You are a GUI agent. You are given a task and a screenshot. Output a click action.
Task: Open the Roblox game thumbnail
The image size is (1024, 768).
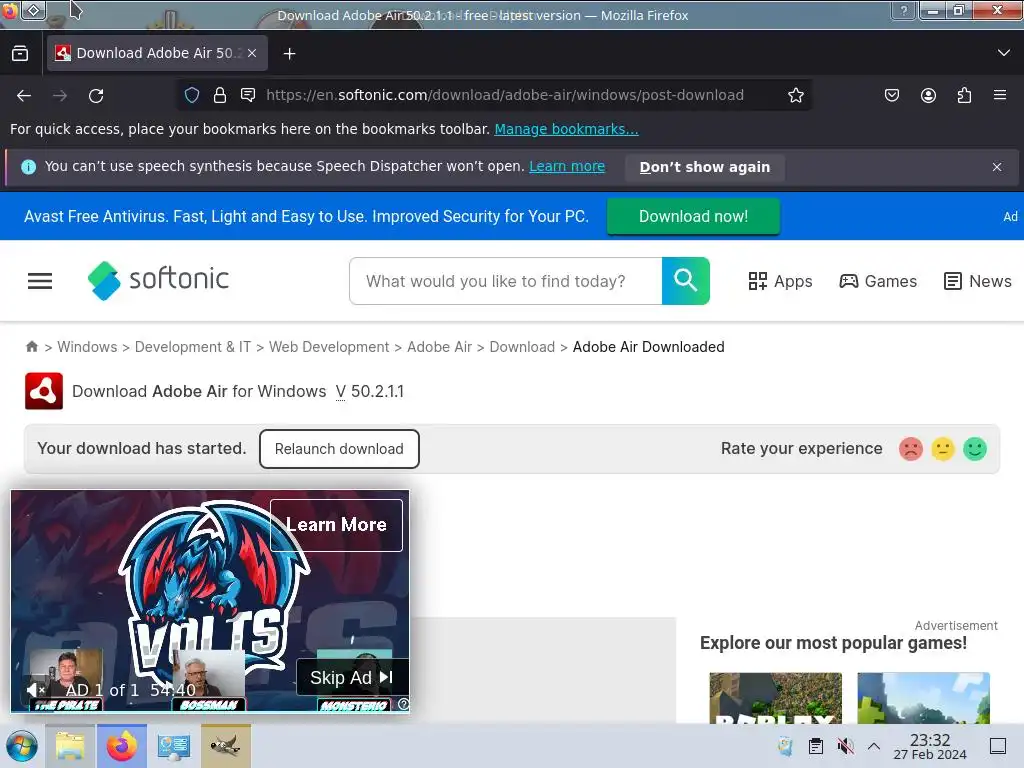coord(775,697)
